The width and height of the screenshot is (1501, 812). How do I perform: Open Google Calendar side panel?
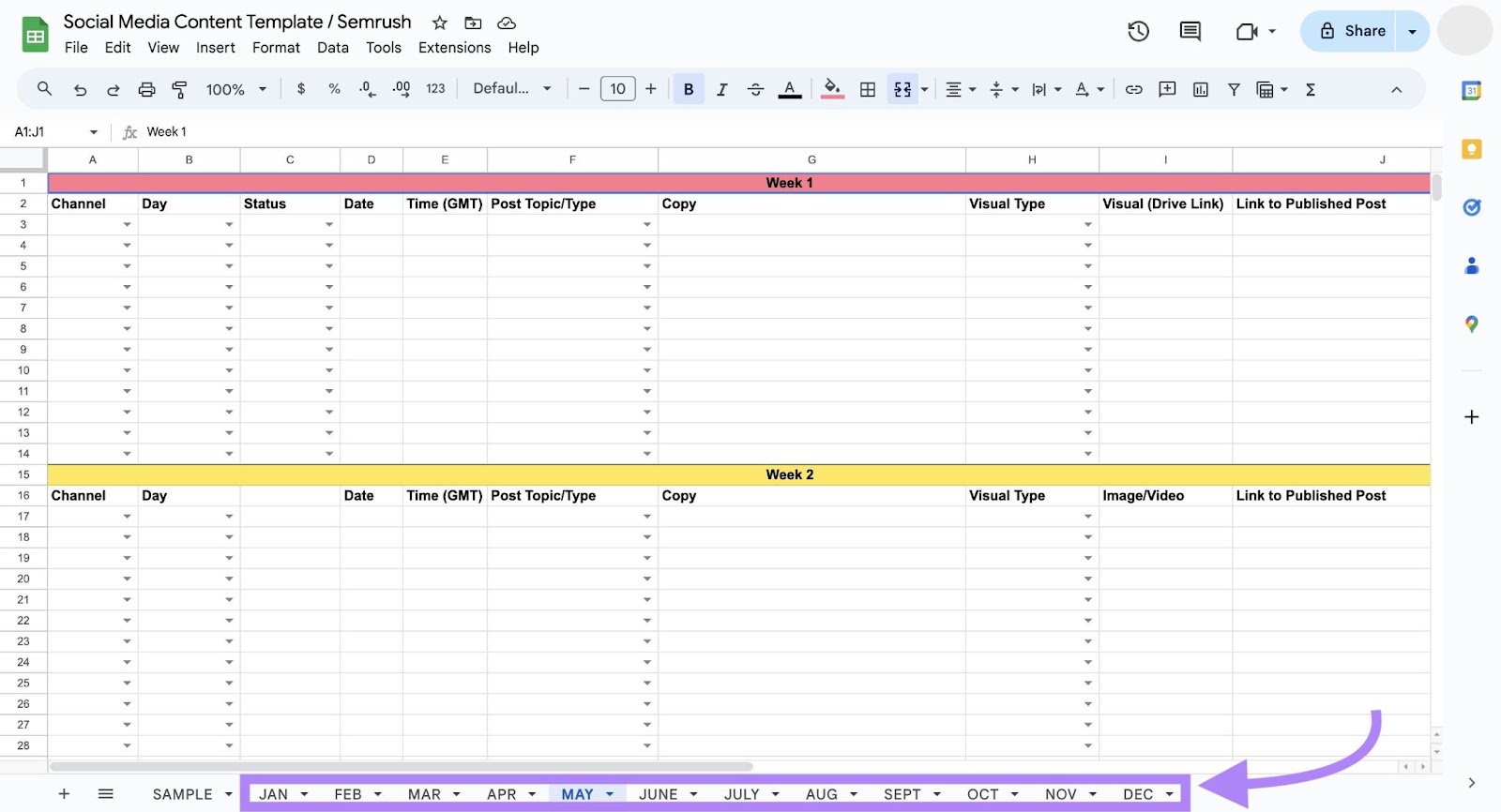point(1472,91)
